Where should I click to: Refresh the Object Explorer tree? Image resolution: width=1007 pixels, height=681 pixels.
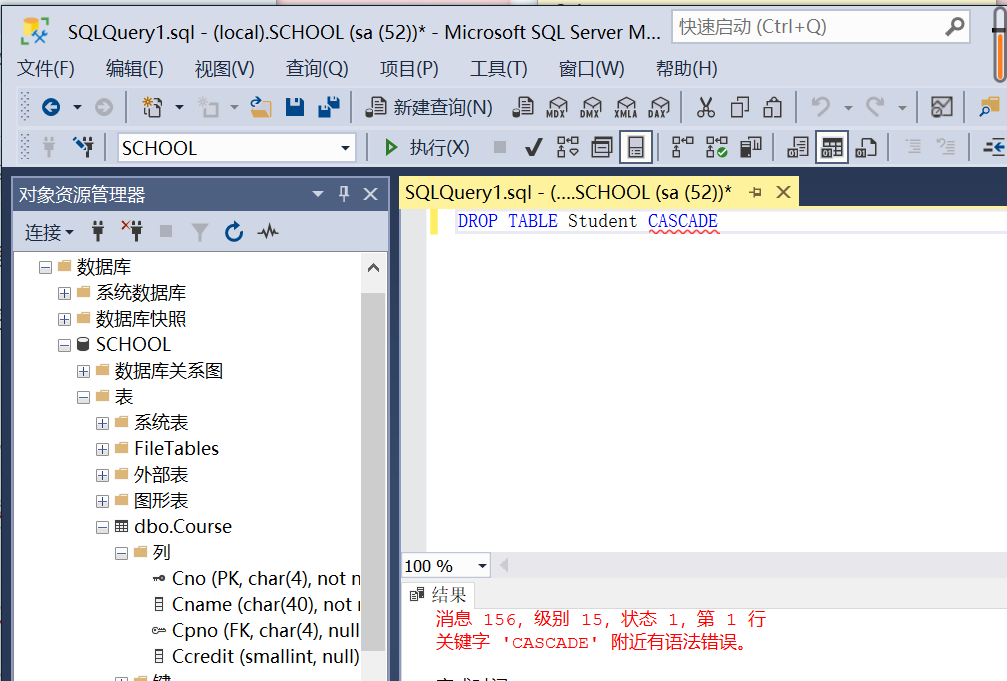click(234, 231)
